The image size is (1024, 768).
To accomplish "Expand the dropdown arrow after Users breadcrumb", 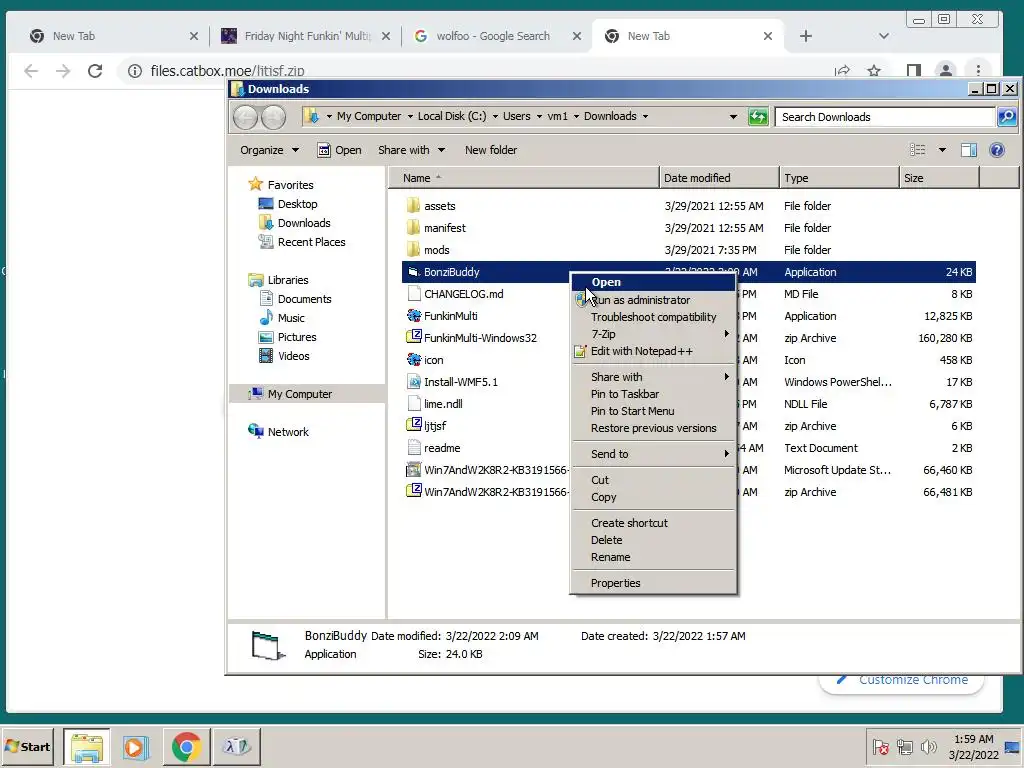I will 539,116.
